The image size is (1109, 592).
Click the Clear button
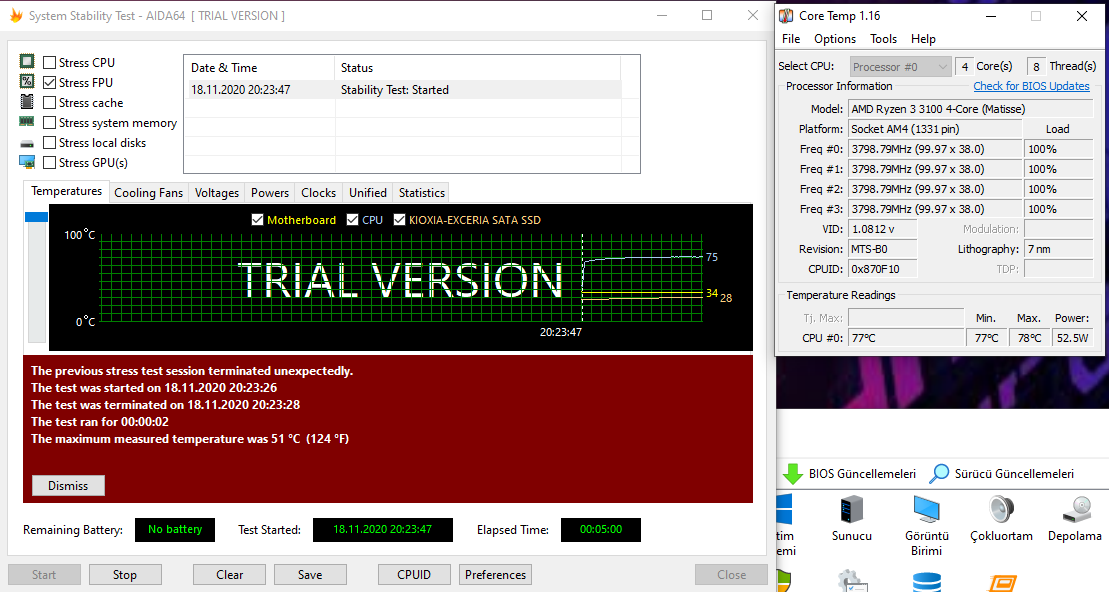pyautogui.click(x=229, y=574)
